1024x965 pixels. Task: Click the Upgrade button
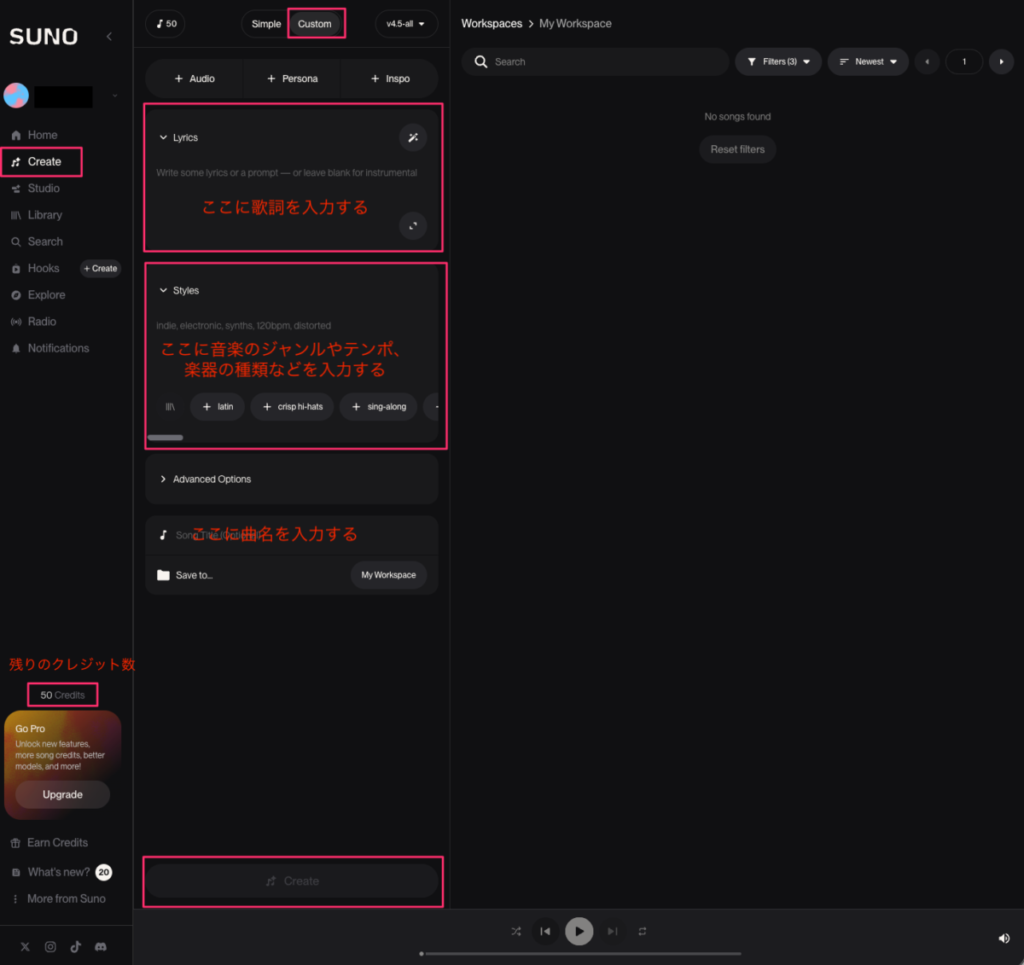click(x=62, y=794)
